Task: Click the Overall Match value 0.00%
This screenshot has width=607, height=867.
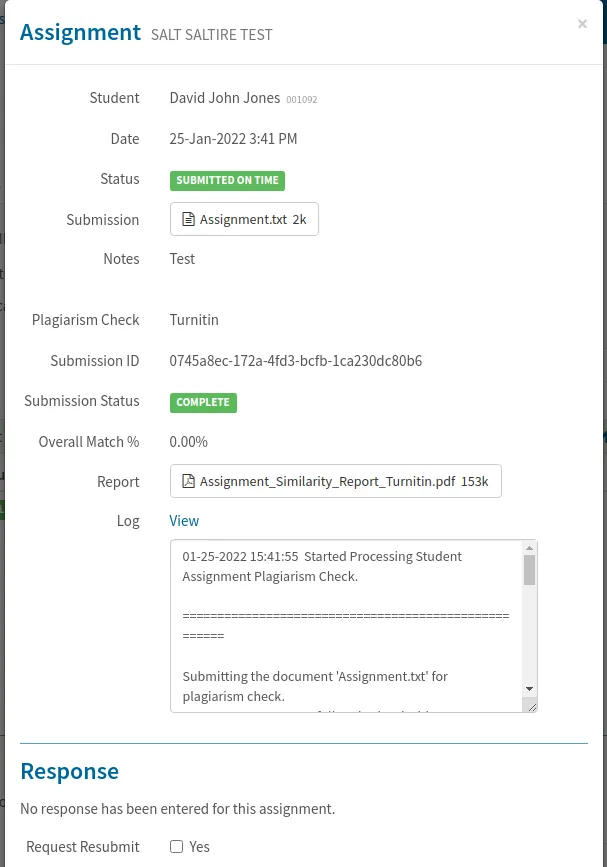Action: tap(189, 442)
